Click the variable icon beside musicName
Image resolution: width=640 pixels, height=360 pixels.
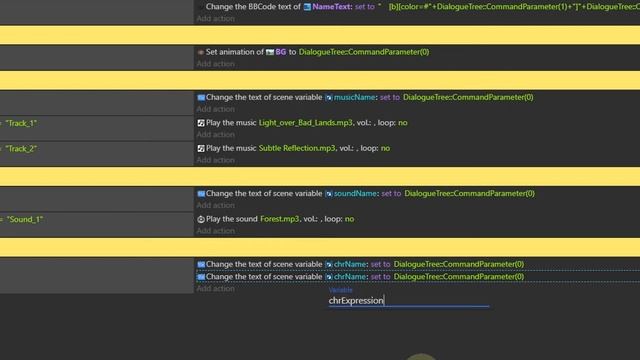click(x=329, y=98)
